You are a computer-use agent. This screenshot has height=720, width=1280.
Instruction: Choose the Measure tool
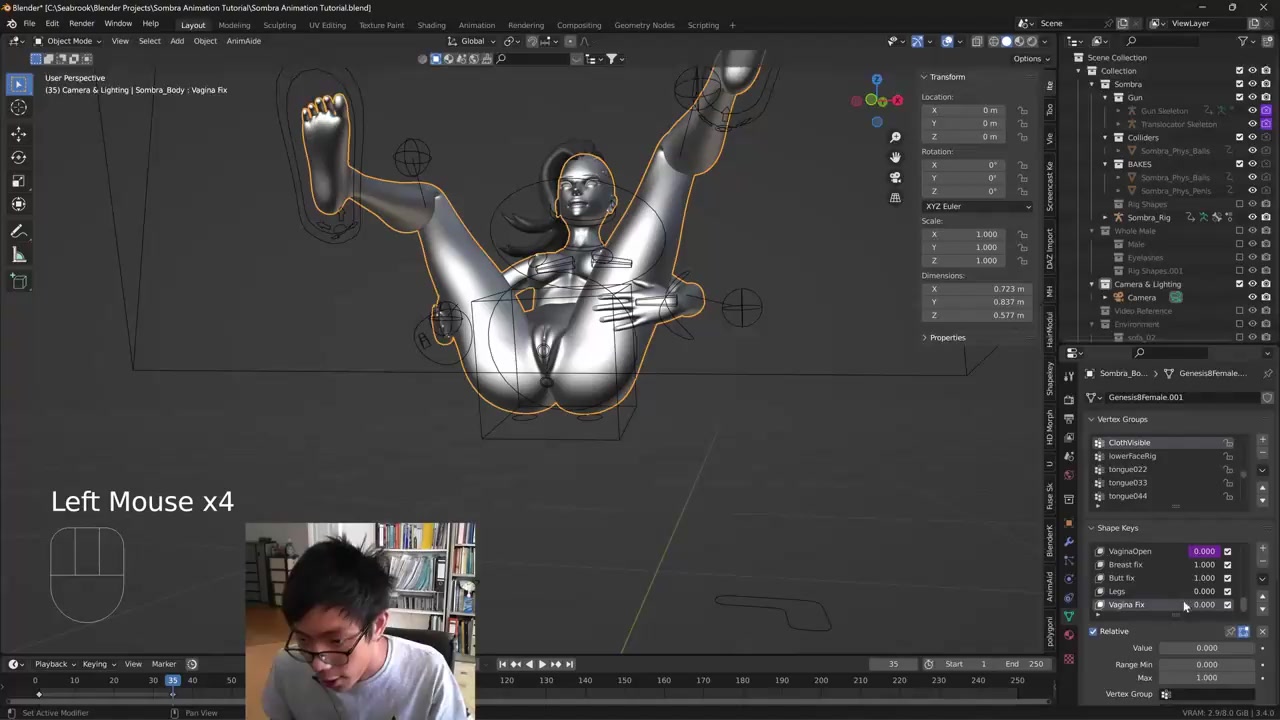point(18,255)
